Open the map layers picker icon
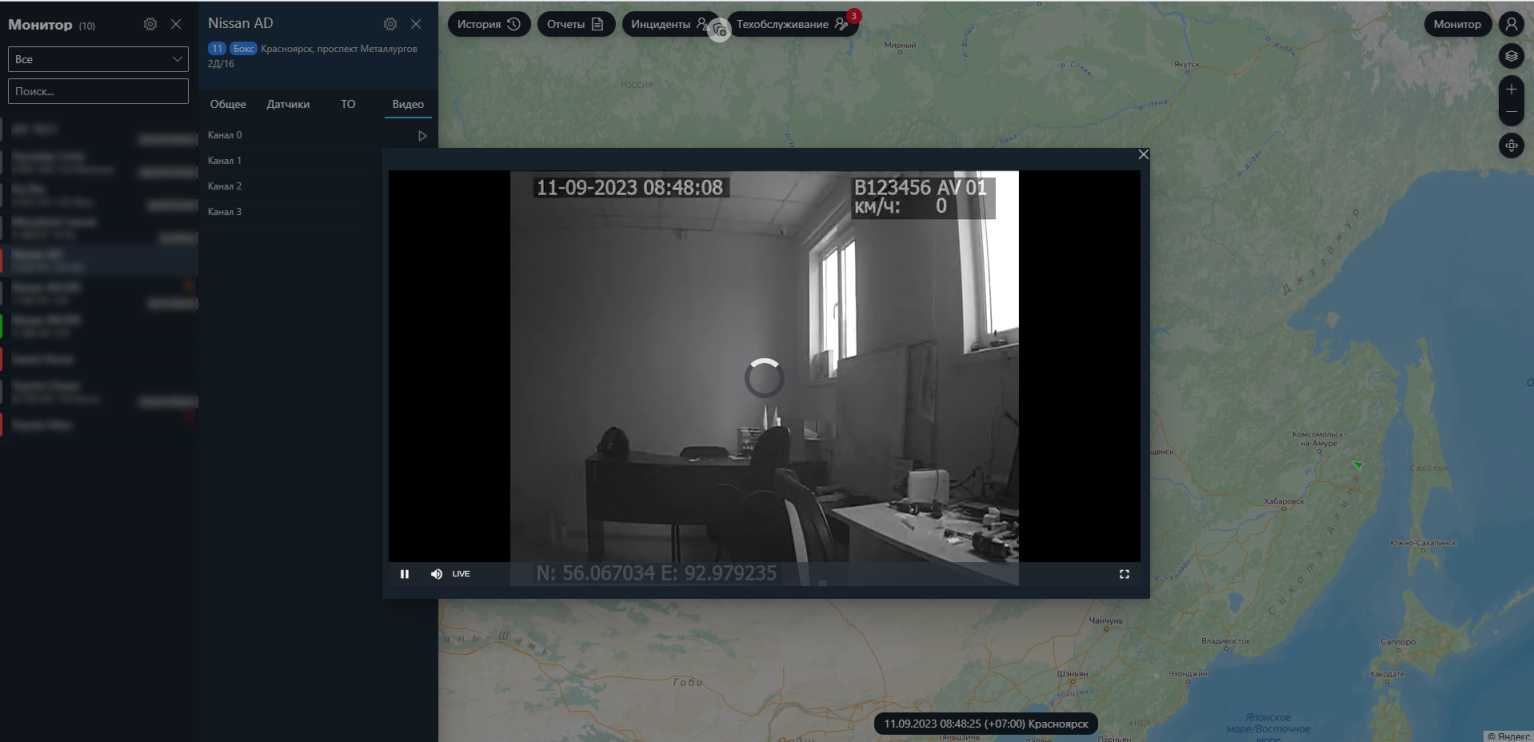This screenshot has height=742, width=1534. pos(1511,55)
